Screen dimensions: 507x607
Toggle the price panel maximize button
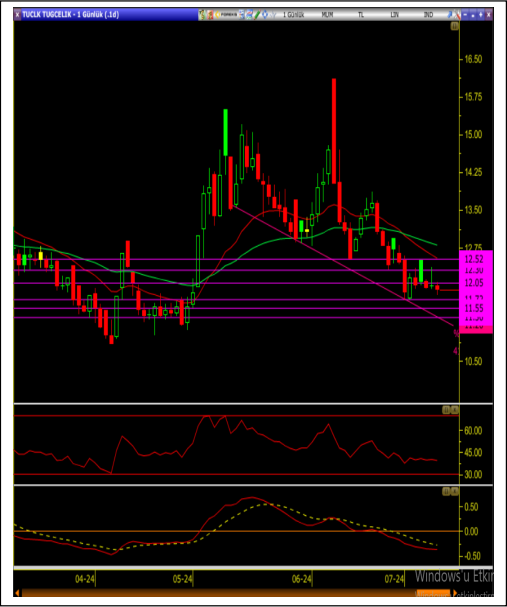[x=454, y=26]
